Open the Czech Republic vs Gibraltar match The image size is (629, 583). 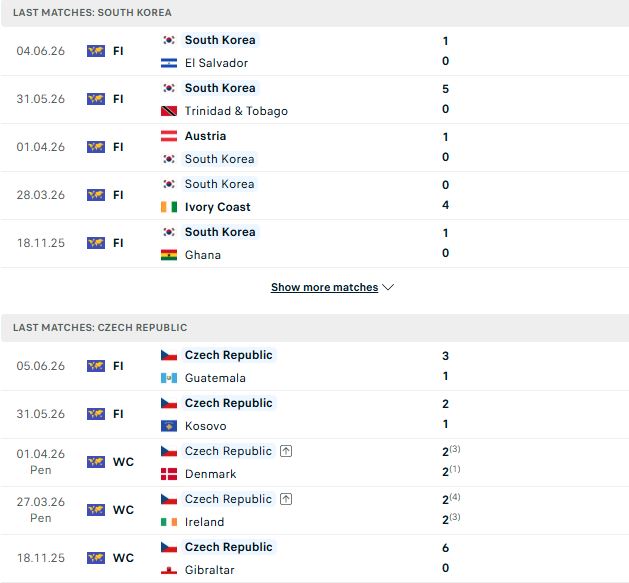click(x=314, y=559)
